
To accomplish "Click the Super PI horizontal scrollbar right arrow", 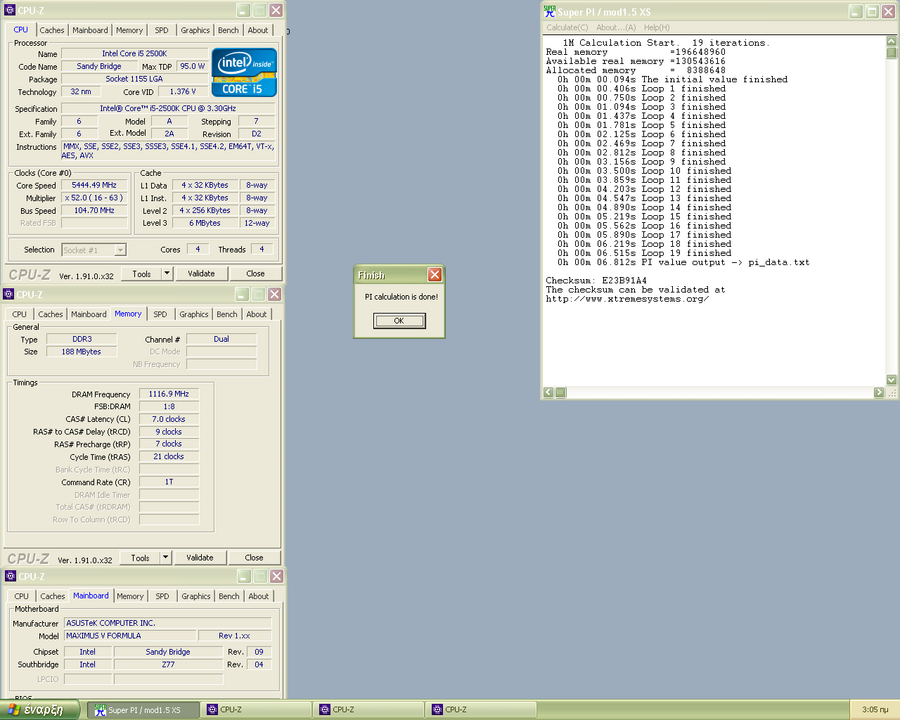I will click(x=879, y=392).
